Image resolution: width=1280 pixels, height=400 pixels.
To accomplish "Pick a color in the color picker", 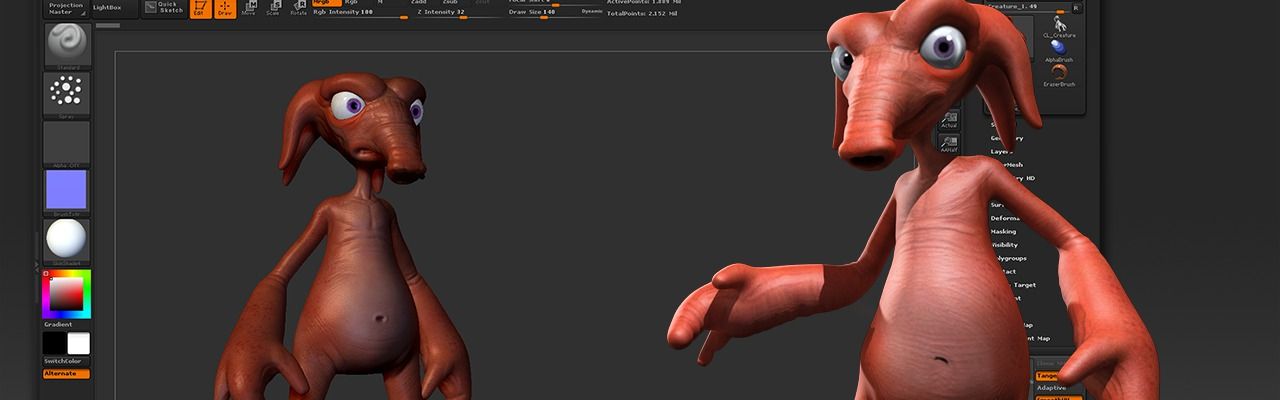I will 67,294.
